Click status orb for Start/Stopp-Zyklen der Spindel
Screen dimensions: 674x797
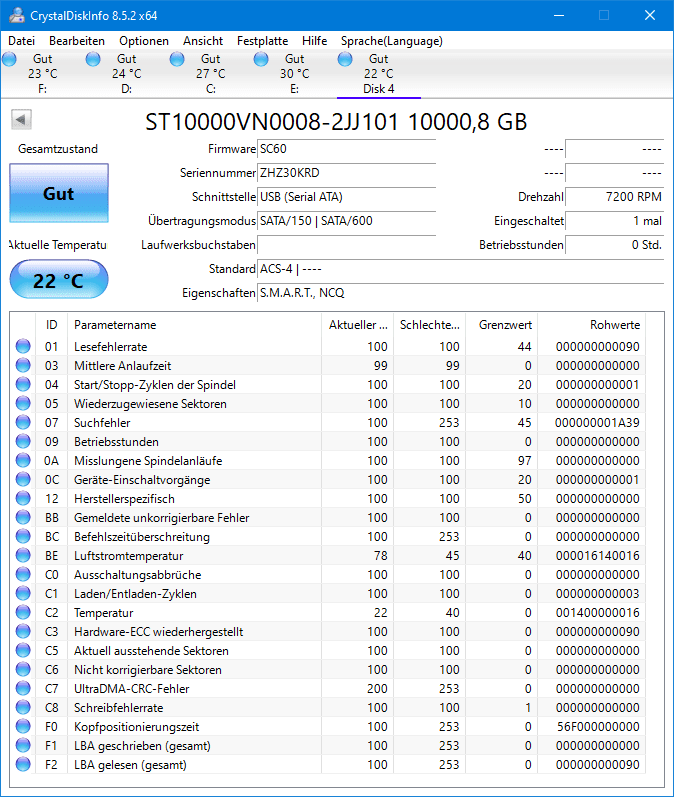(23, 384)
